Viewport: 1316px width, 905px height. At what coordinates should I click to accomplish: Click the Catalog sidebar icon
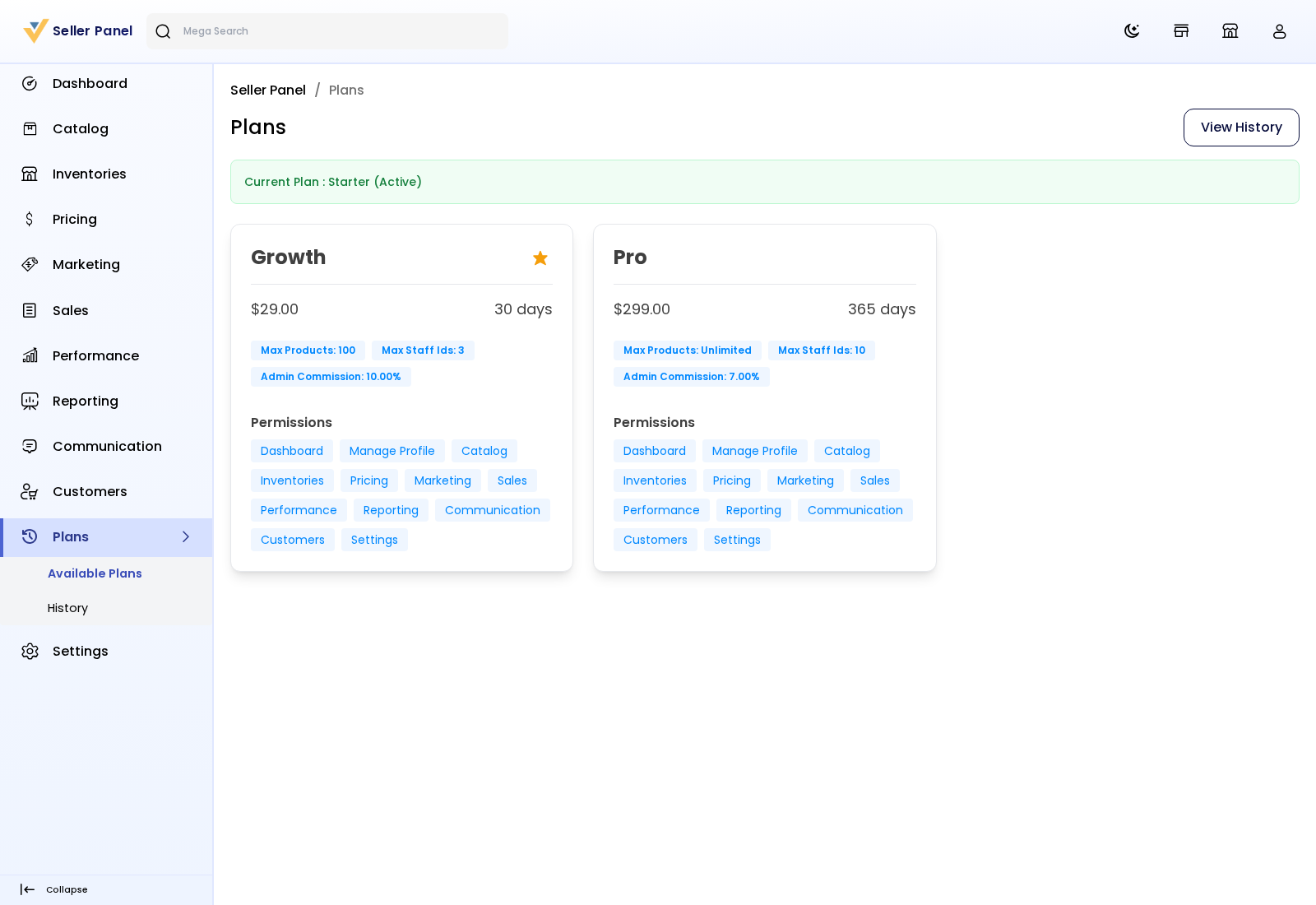pos(30,129)
